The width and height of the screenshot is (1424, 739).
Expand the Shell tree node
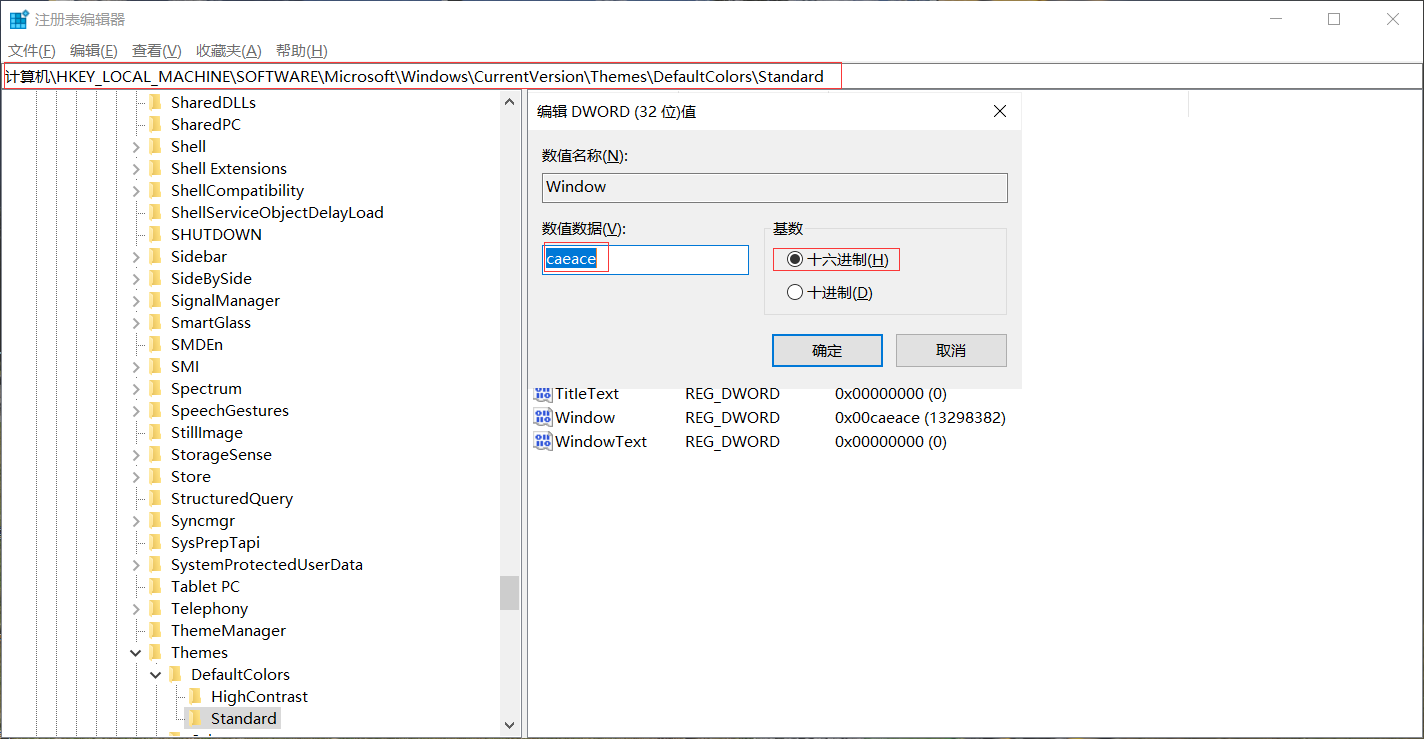136,146
